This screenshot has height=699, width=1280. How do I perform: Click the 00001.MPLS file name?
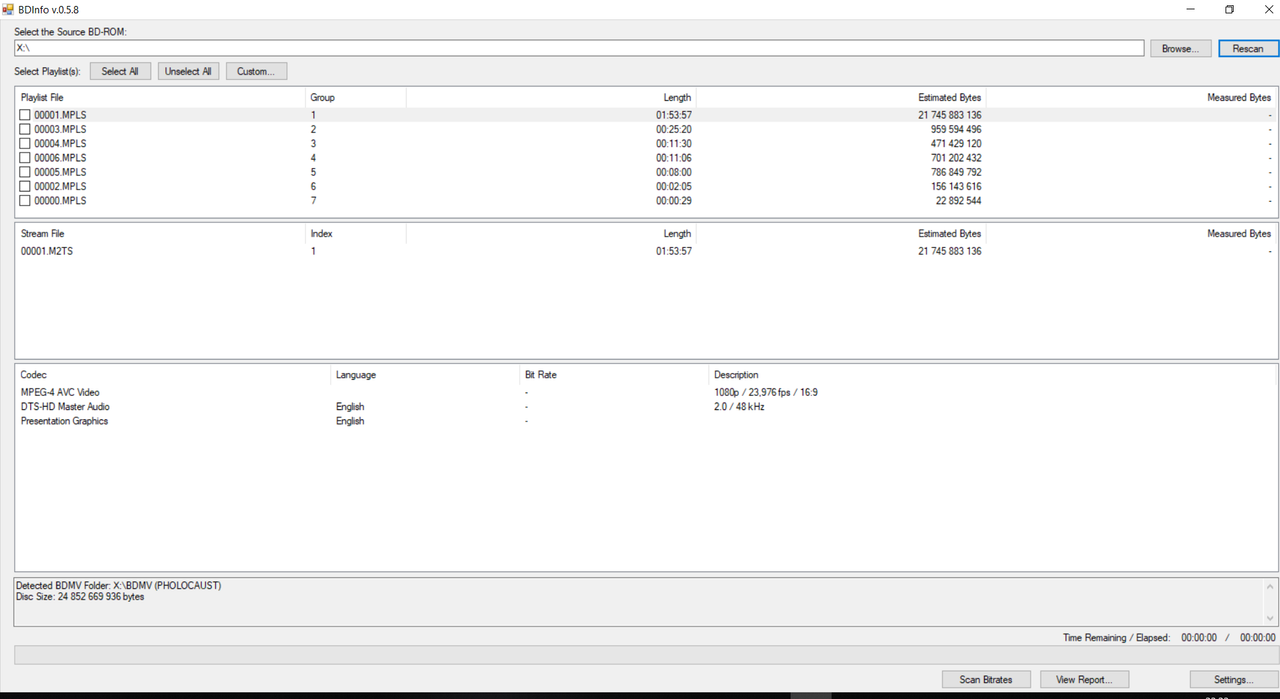point(60,115)
